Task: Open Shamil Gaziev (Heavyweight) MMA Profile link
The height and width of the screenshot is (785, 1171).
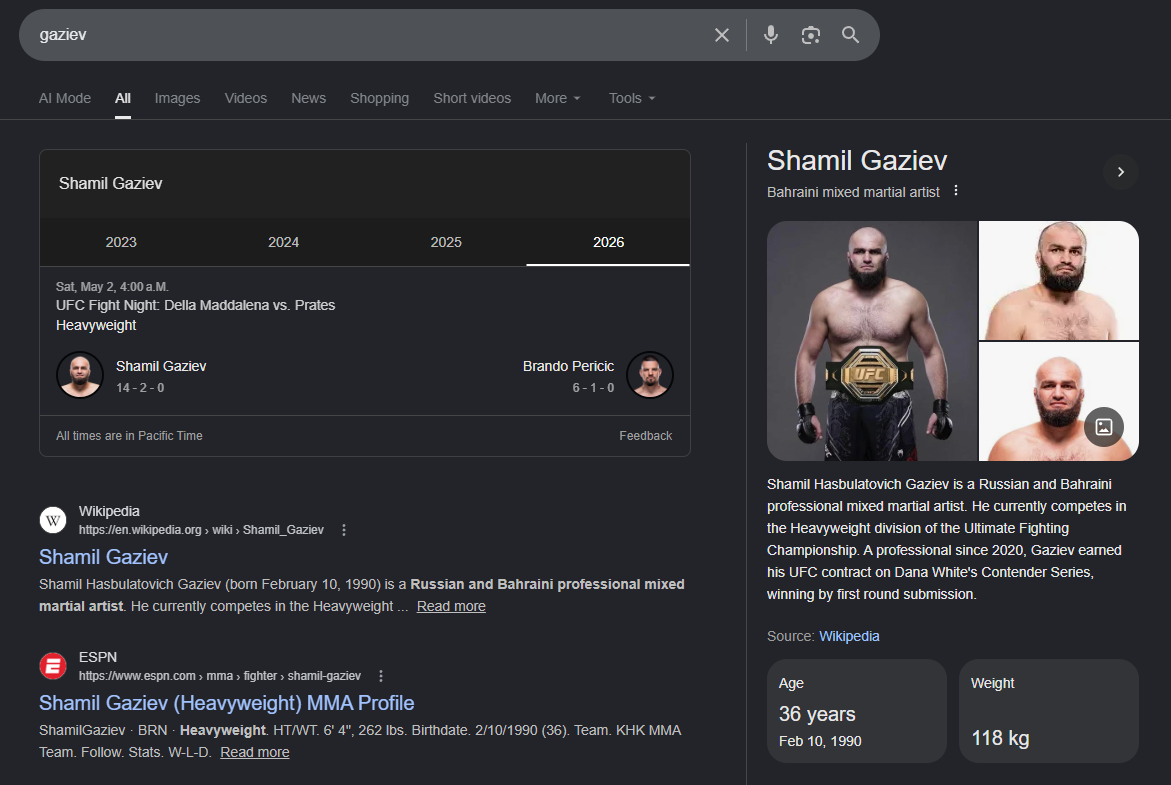Action: [x=226, y=703]
